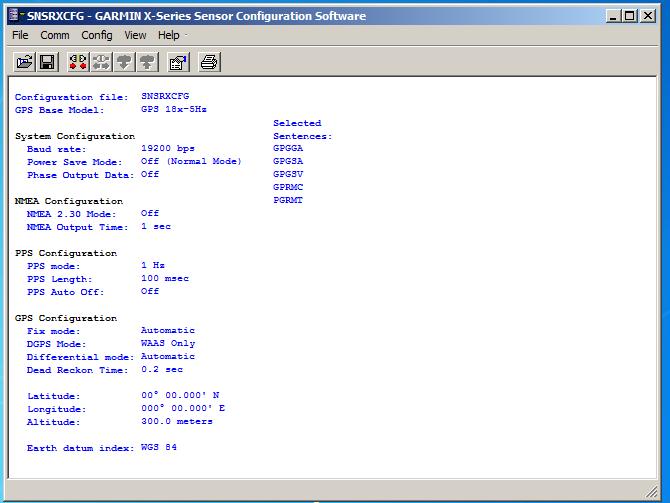This screenshot has height=503, width=670.
Task: Minimize the SNSRXCFG window
Action: (x=613, y=16)
